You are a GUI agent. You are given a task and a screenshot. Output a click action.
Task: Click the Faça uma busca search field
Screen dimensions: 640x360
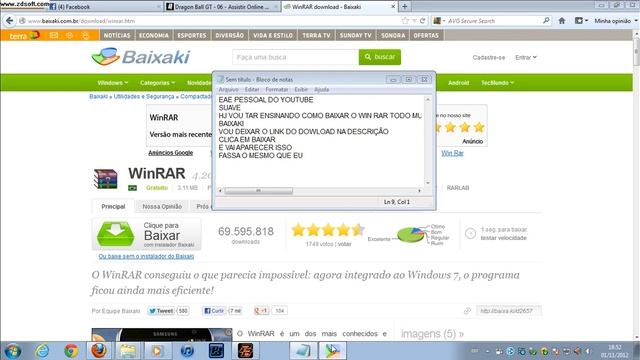click(x=296, y=57)
